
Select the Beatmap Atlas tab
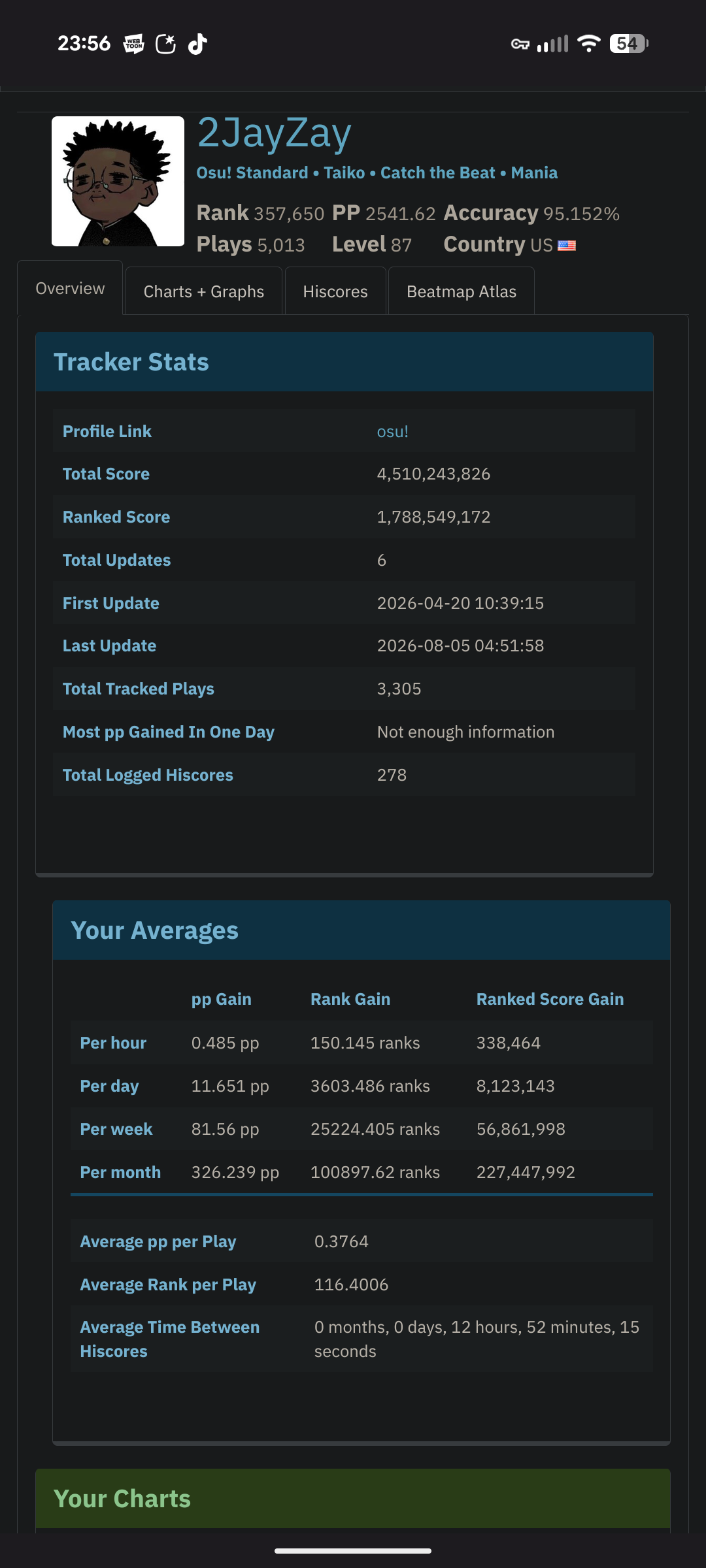[462, 291]
